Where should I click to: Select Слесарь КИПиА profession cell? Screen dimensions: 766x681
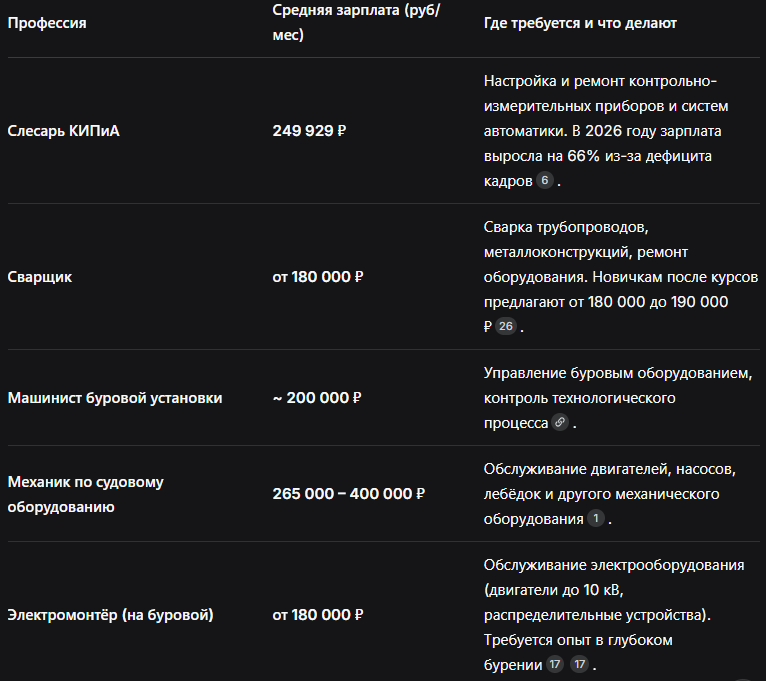coord(64,131)
